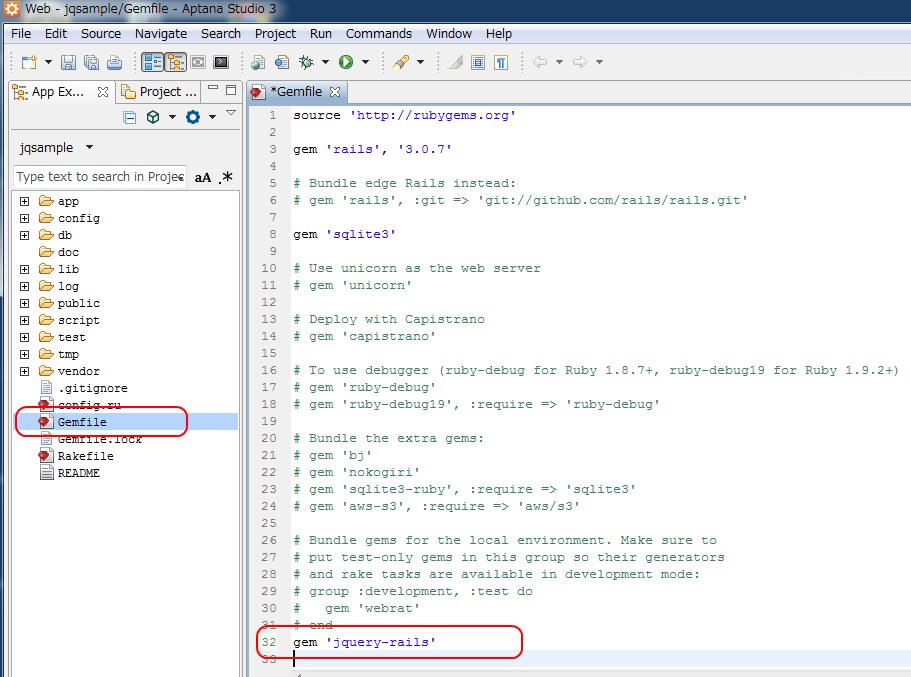Toggle regular expression search (.*)
Screen dimensions: 911x677
click(225, 177)
